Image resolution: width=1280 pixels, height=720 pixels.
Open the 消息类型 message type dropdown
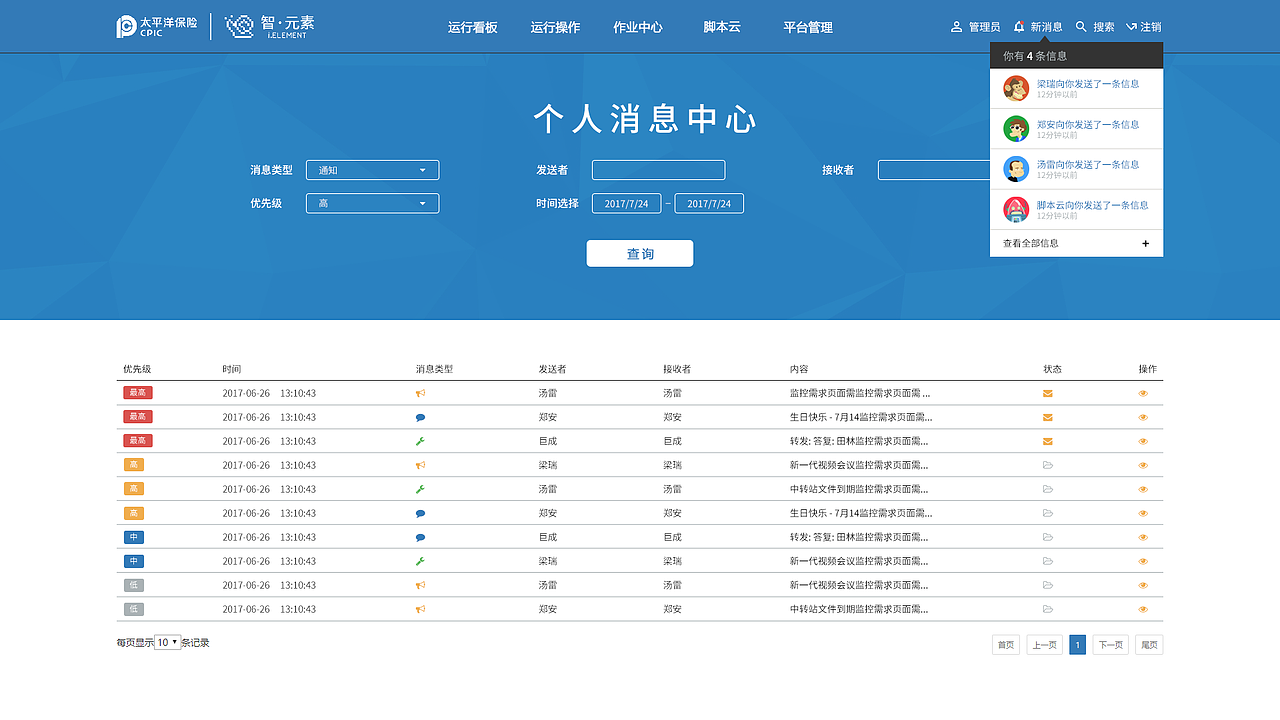coord(372,170)
